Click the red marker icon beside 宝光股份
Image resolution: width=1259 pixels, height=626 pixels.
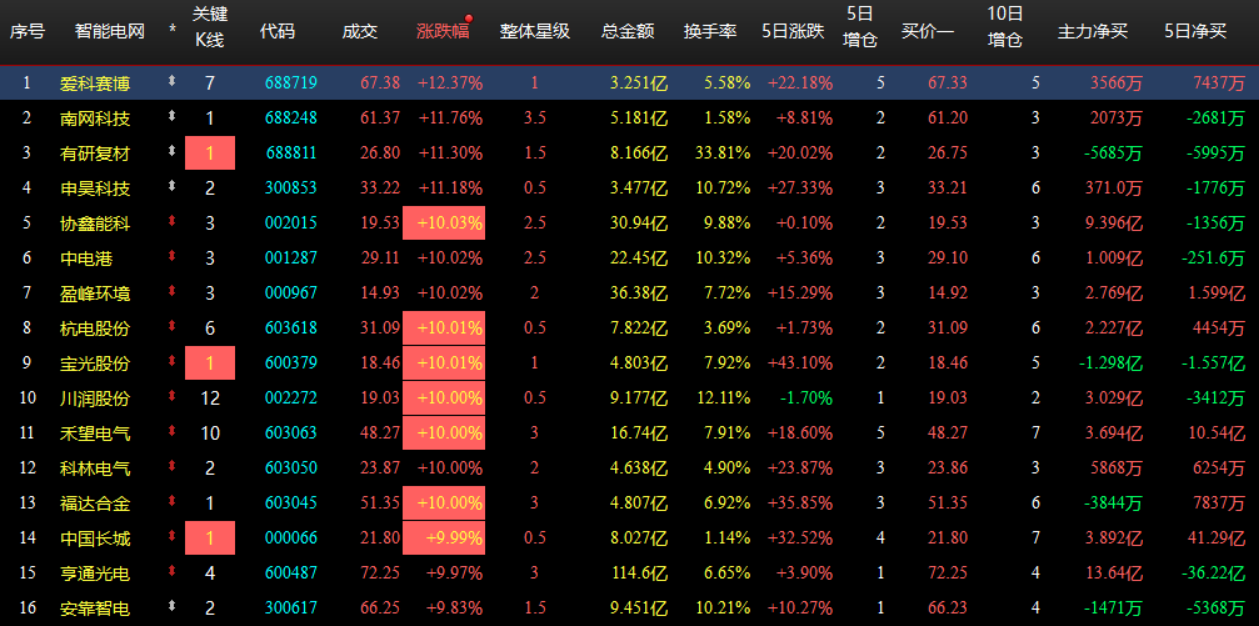172,362
